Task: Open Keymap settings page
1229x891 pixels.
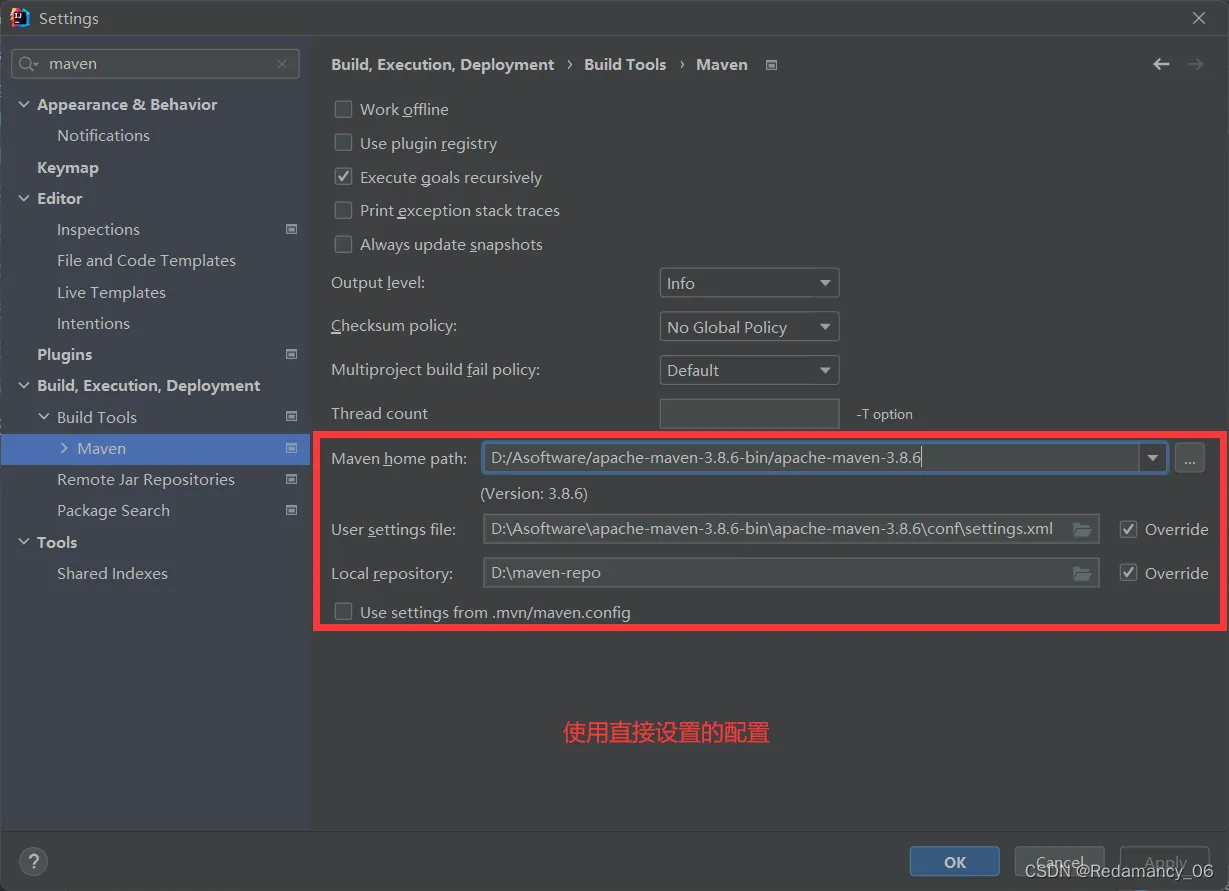Action: [68, 167]
